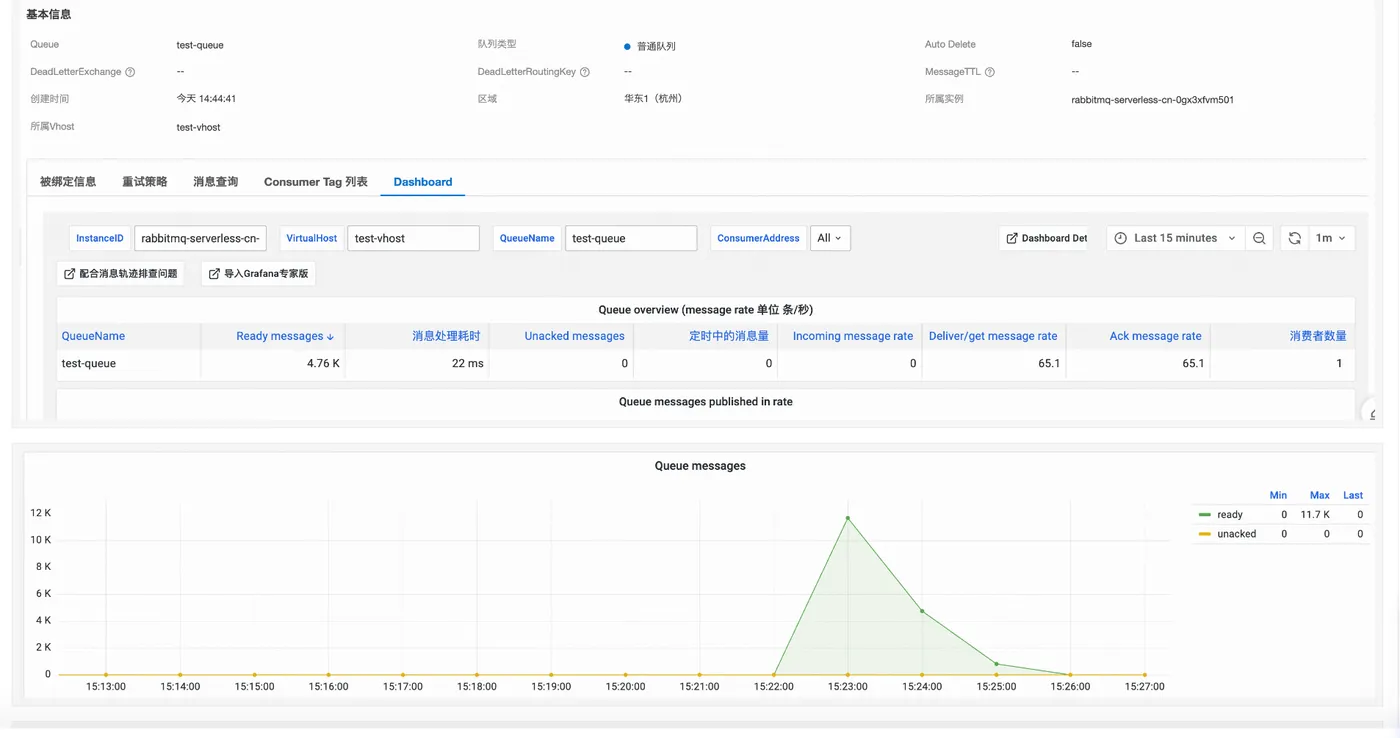This screenshot has width=1400, height=738.
Task: Open the ConsumerAddress All dropdown
Action: pyautogui.click(x=830, y=238)
